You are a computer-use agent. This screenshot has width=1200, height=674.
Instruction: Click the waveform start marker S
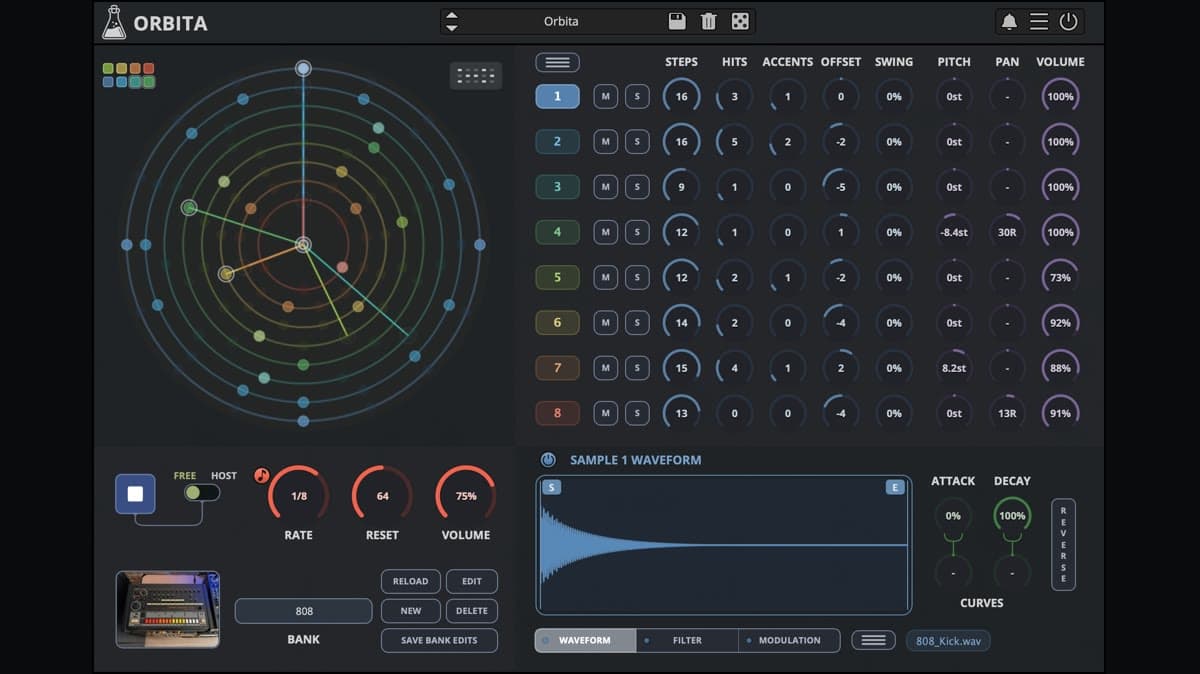[551, 487]
